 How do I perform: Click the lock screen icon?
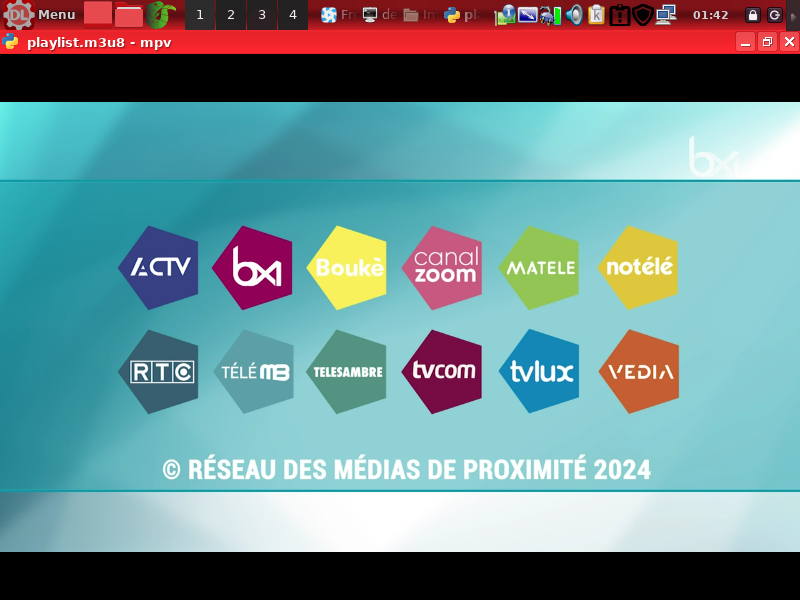pos(753,15)
